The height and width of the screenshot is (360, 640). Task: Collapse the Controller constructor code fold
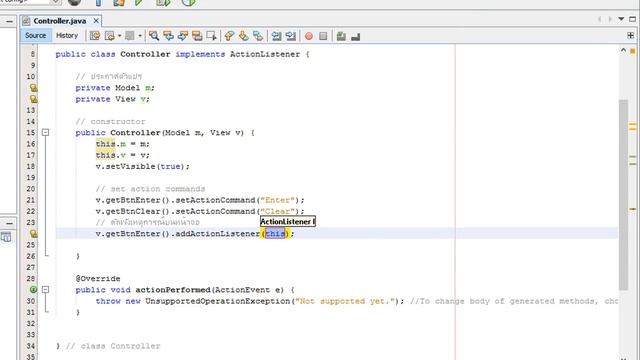coord(45,132)
